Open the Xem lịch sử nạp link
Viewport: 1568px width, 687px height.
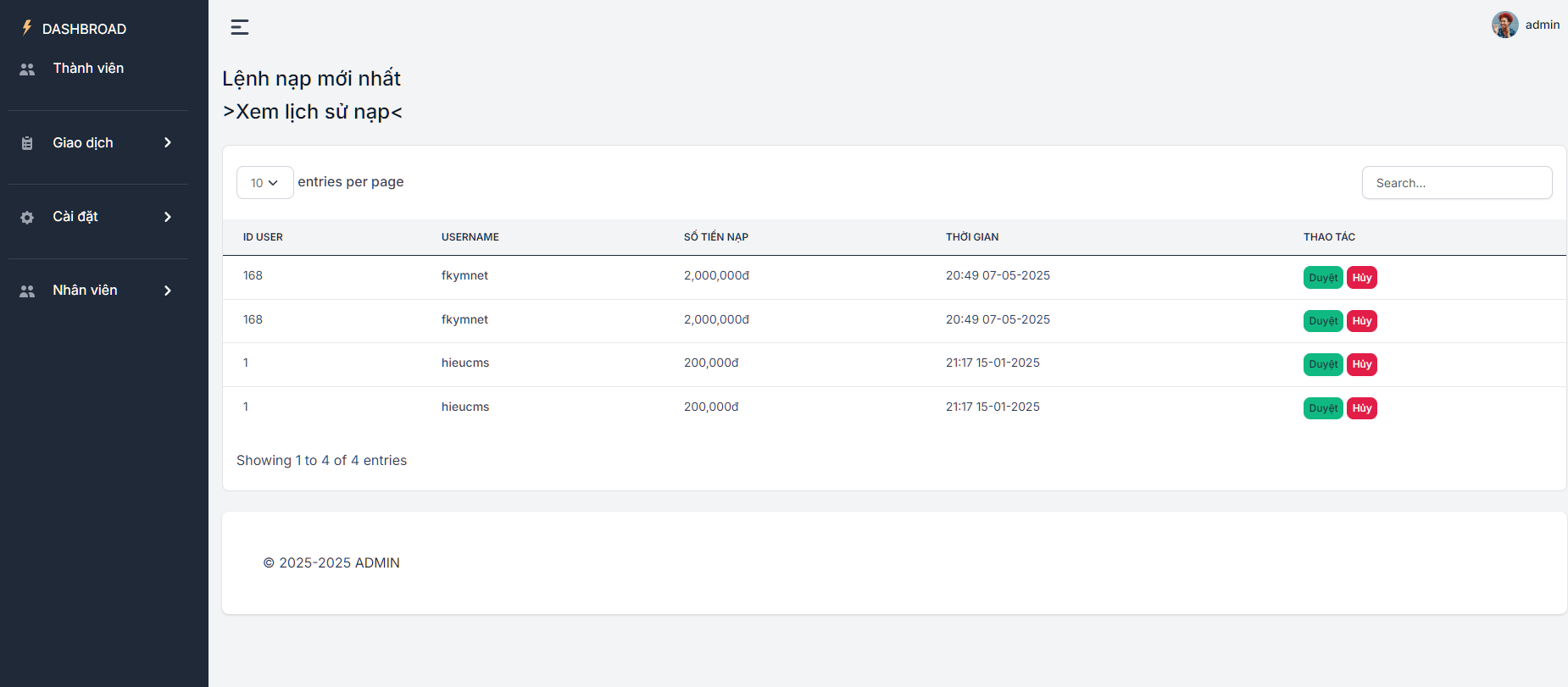[312, 112]
